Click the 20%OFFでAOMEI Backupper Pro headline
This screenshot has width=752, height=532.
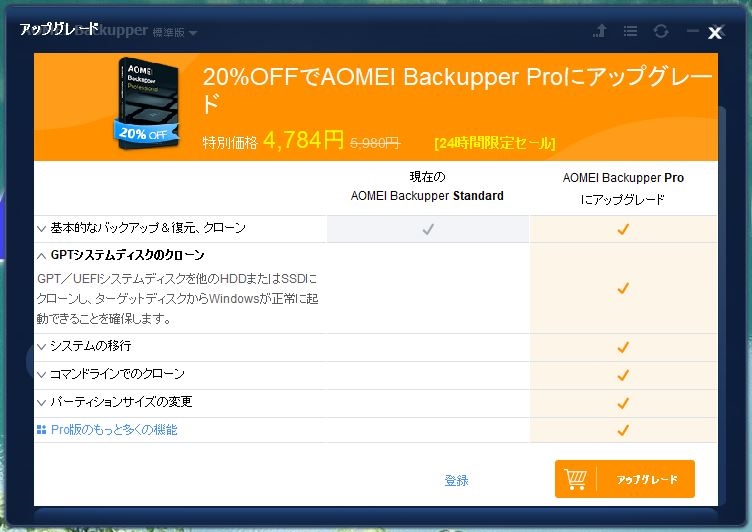[x=458, y=90]
